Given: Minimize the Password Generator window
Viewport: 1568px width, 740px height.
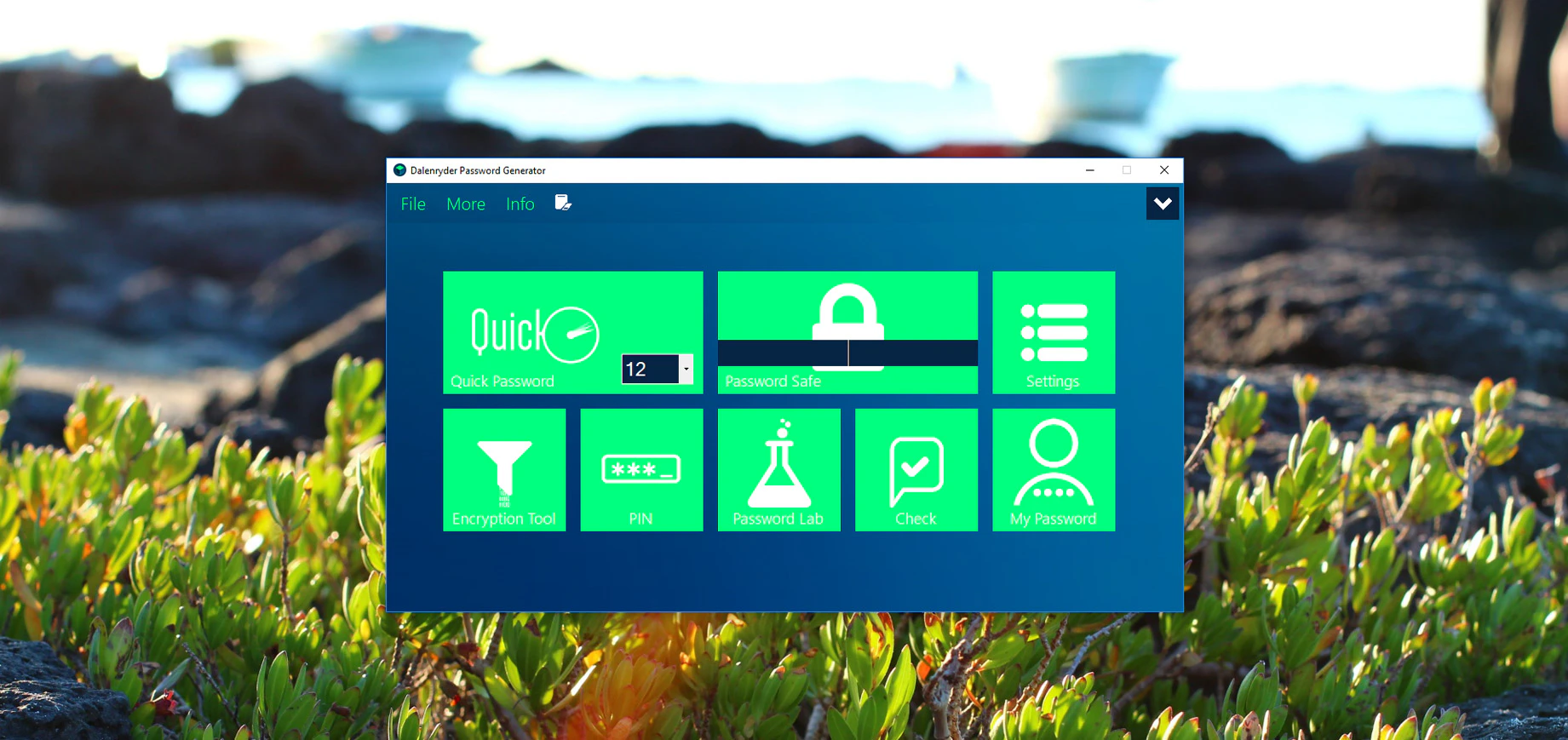Looking at the screenshot, I should (x=1089, y=170).
